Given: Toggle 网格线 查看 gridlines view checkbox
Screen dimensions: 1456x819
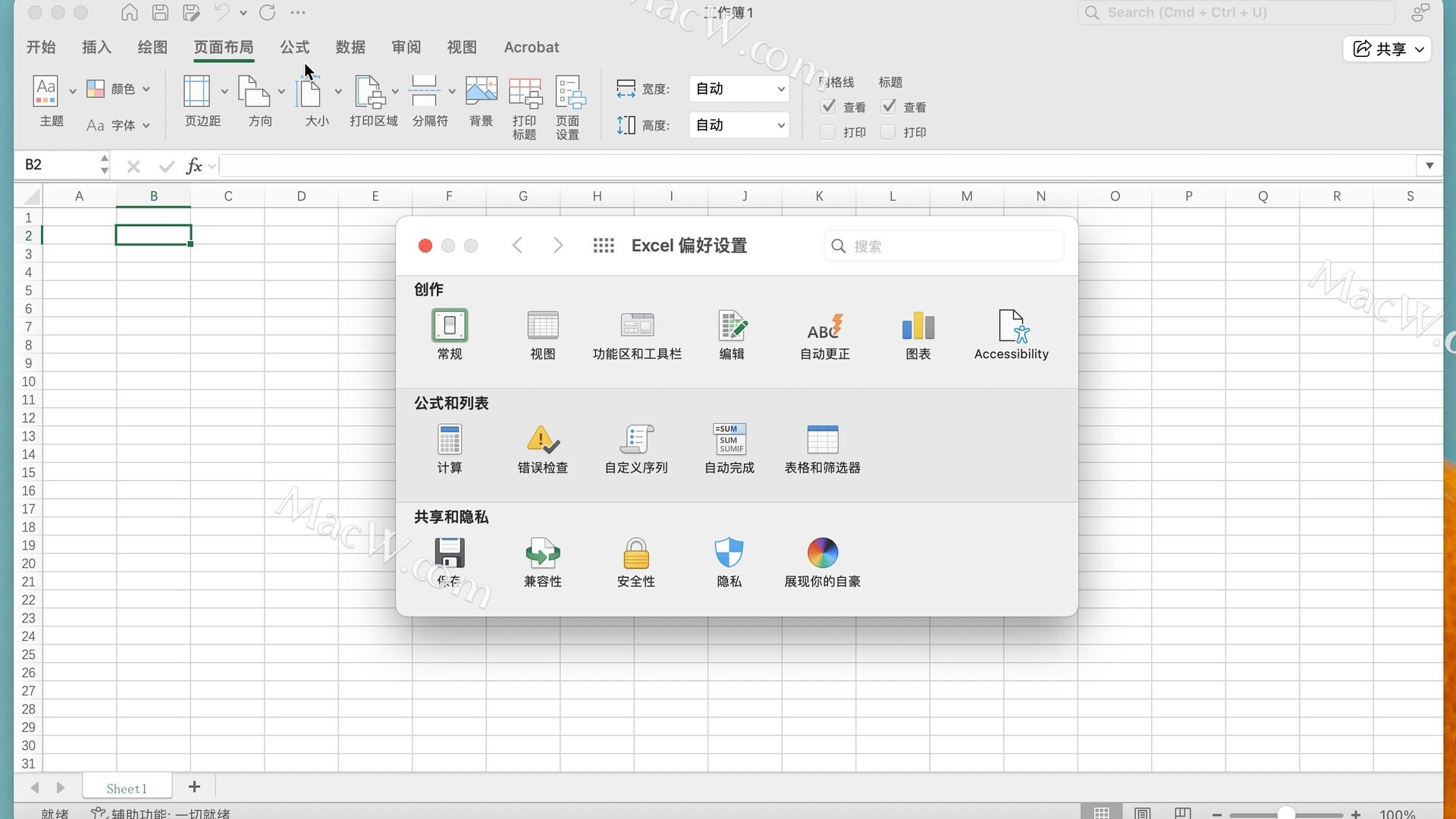Looking at the screenshot, I should pyautogui.click(x=828, y=107).
